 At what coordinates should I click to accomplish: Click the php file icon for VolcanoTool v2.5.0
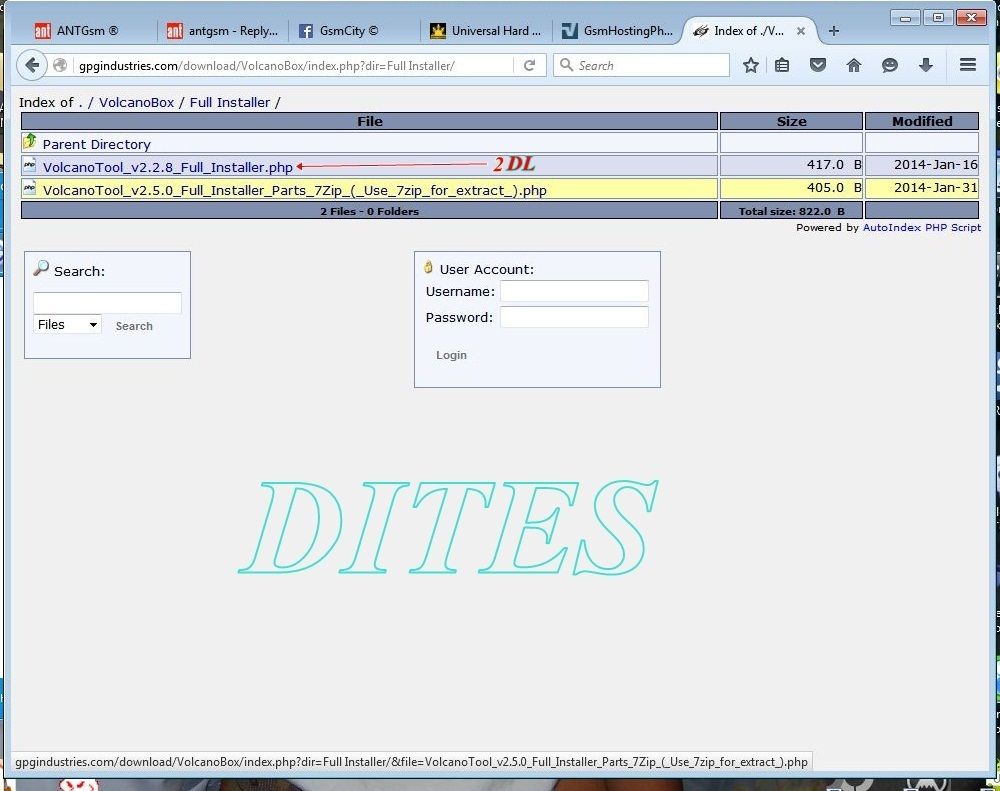[x=29, y=188]
